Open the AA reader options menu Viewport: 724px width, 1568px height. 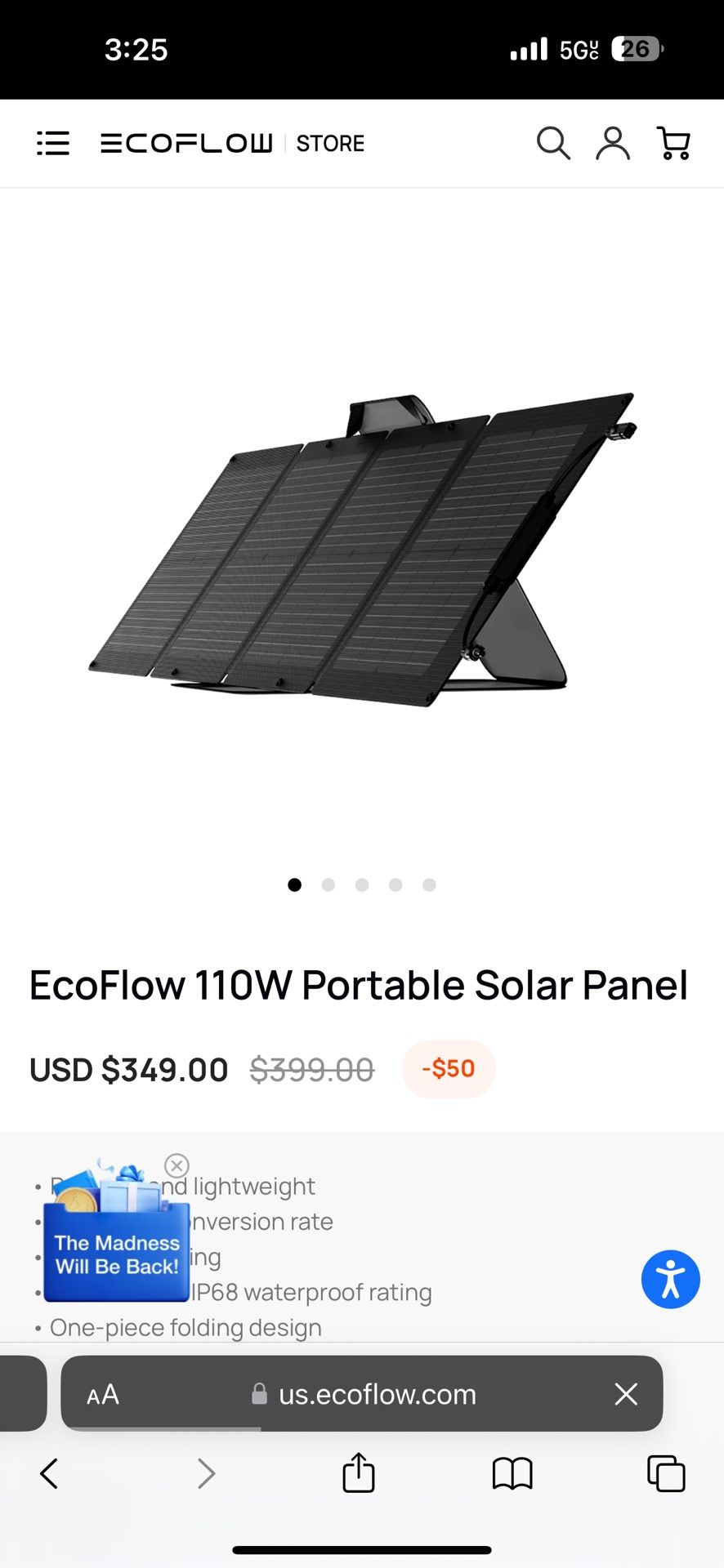coord(103,1394)
